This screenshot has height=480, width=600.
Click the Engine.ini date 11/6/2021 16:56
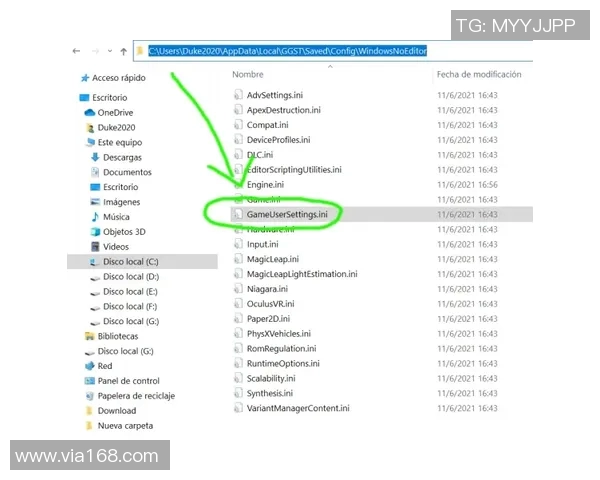(467, 185)
